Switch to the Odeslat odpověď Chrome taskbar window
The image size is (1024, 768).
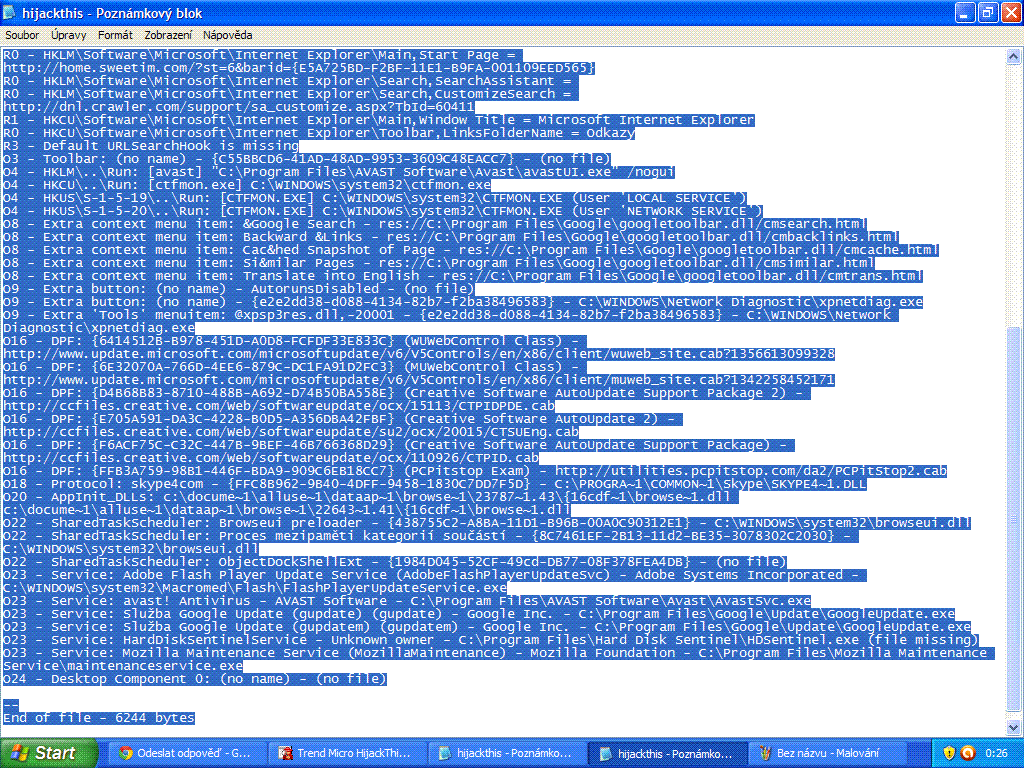tap(186, 753)
